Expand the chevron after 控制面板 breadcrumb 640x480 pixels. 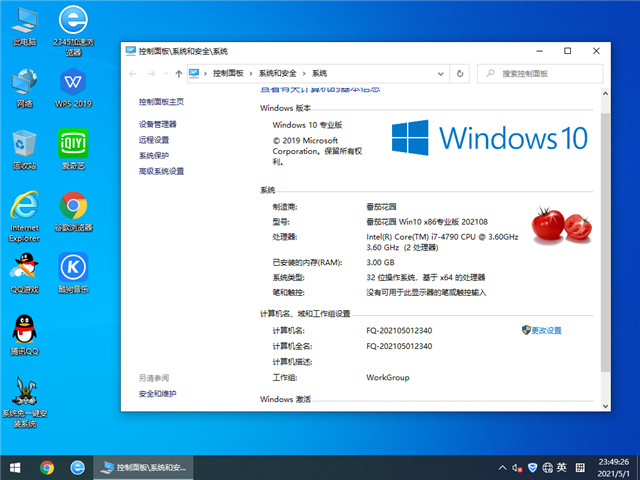(x=251, y=74)
